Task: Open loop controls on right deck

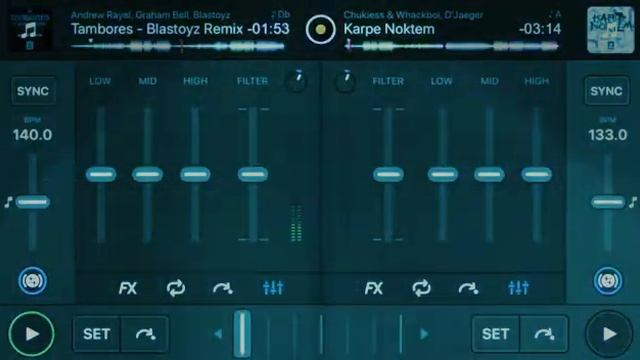Action: [422, 288]
